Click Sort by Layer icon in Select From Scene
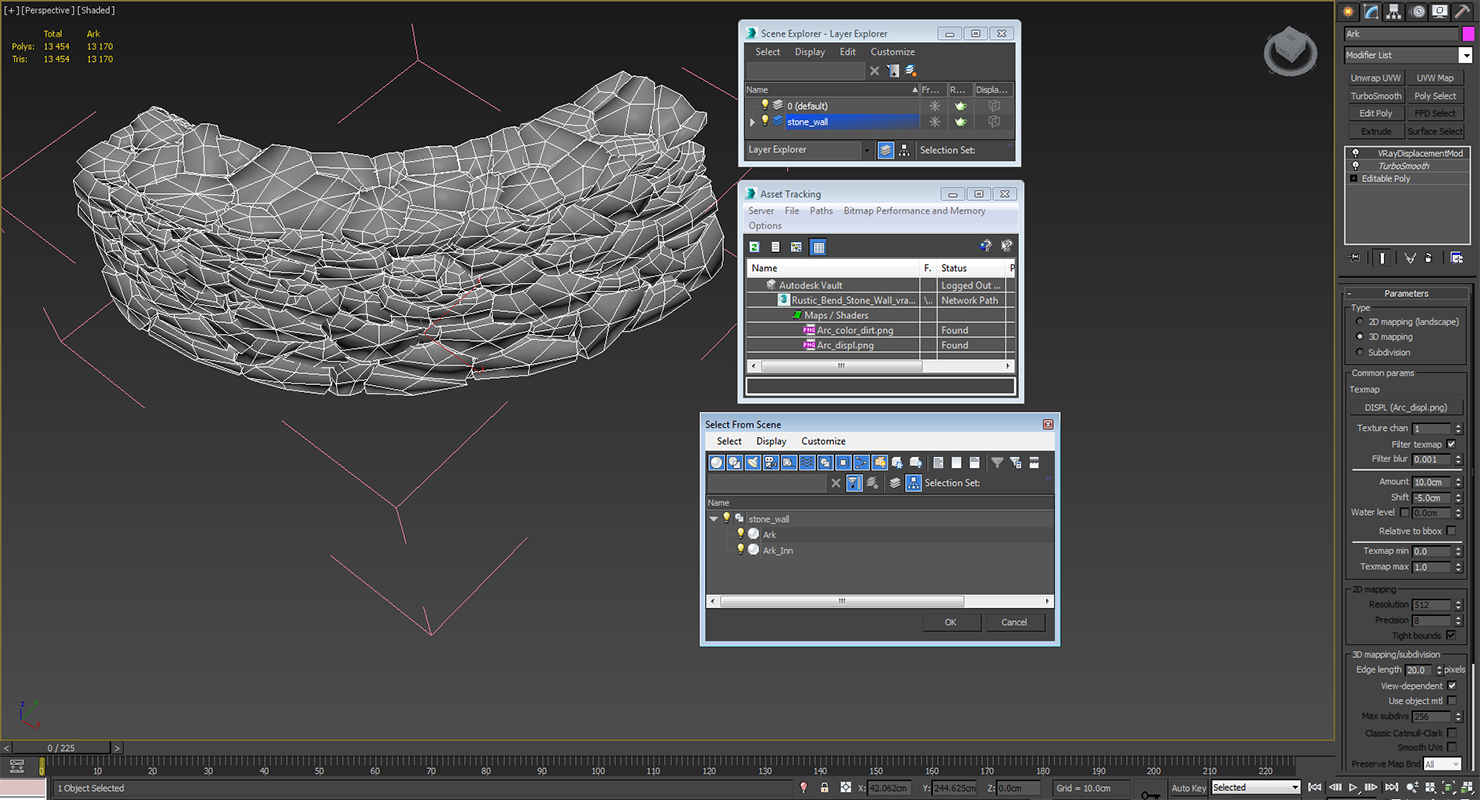The height and width of the screenshot is (800, 1480). pyautogui.click(x=895, y=483)
